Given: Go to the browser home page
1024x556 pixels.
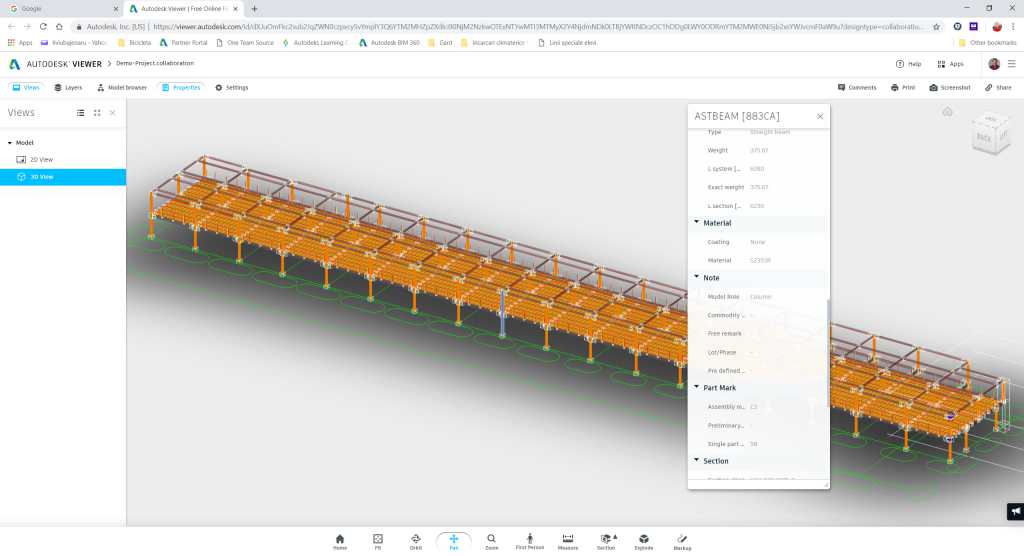Looking at the screenshot, I should tap(59, 27).
